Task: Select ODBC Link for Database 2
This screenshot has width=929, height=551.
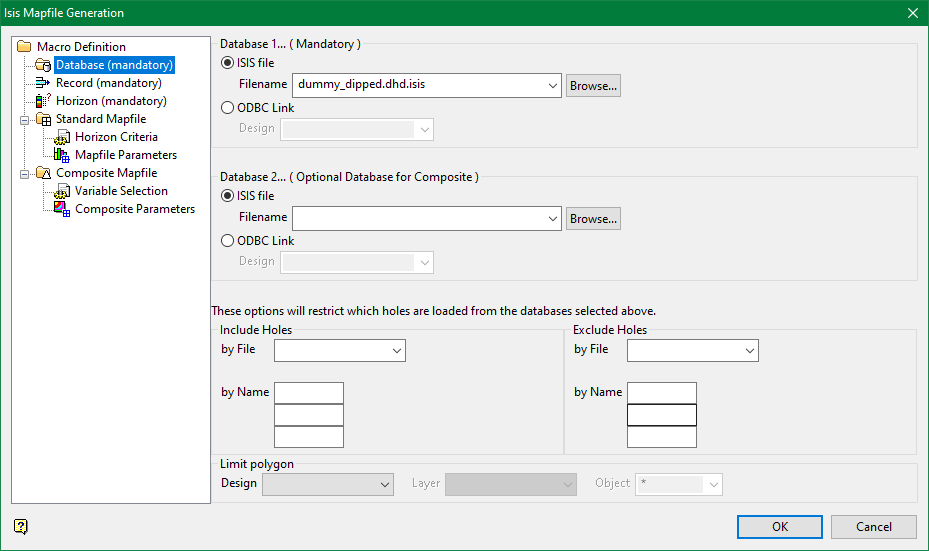Action: pos(229,241)
